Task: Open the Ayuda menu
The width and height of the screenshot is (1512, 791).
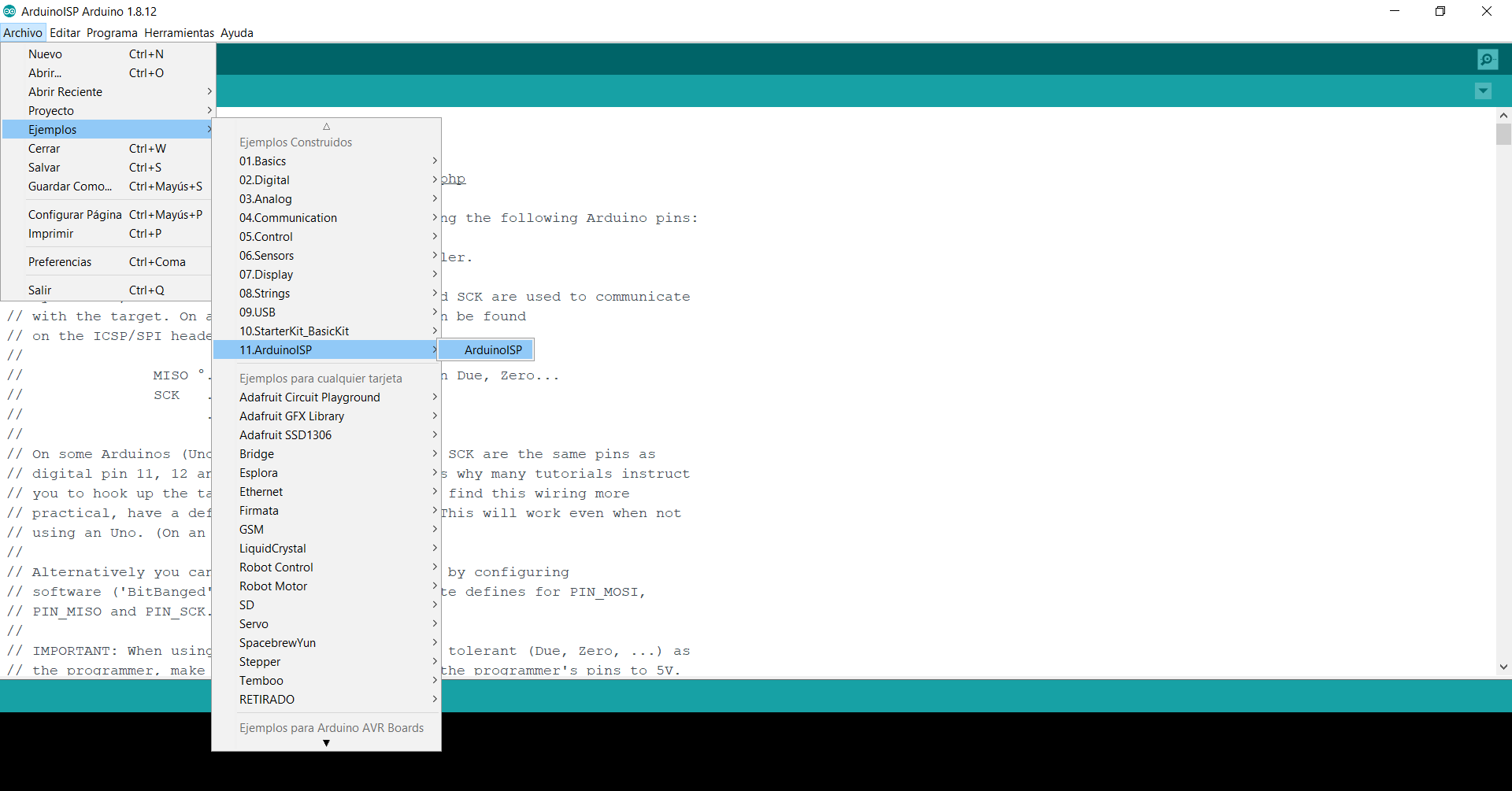Action: click(237, 32)
